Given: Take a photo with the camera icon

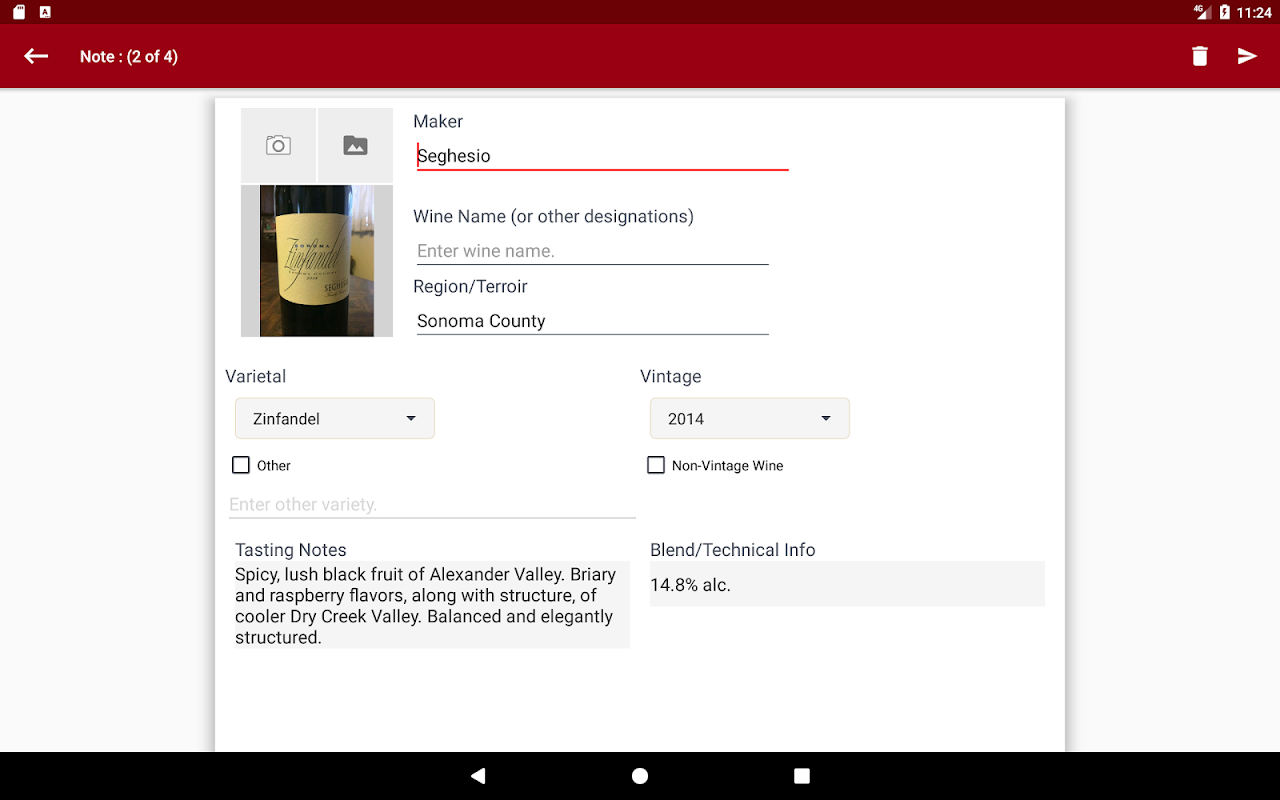Looking at the screenshot, I should coord(278,146).
